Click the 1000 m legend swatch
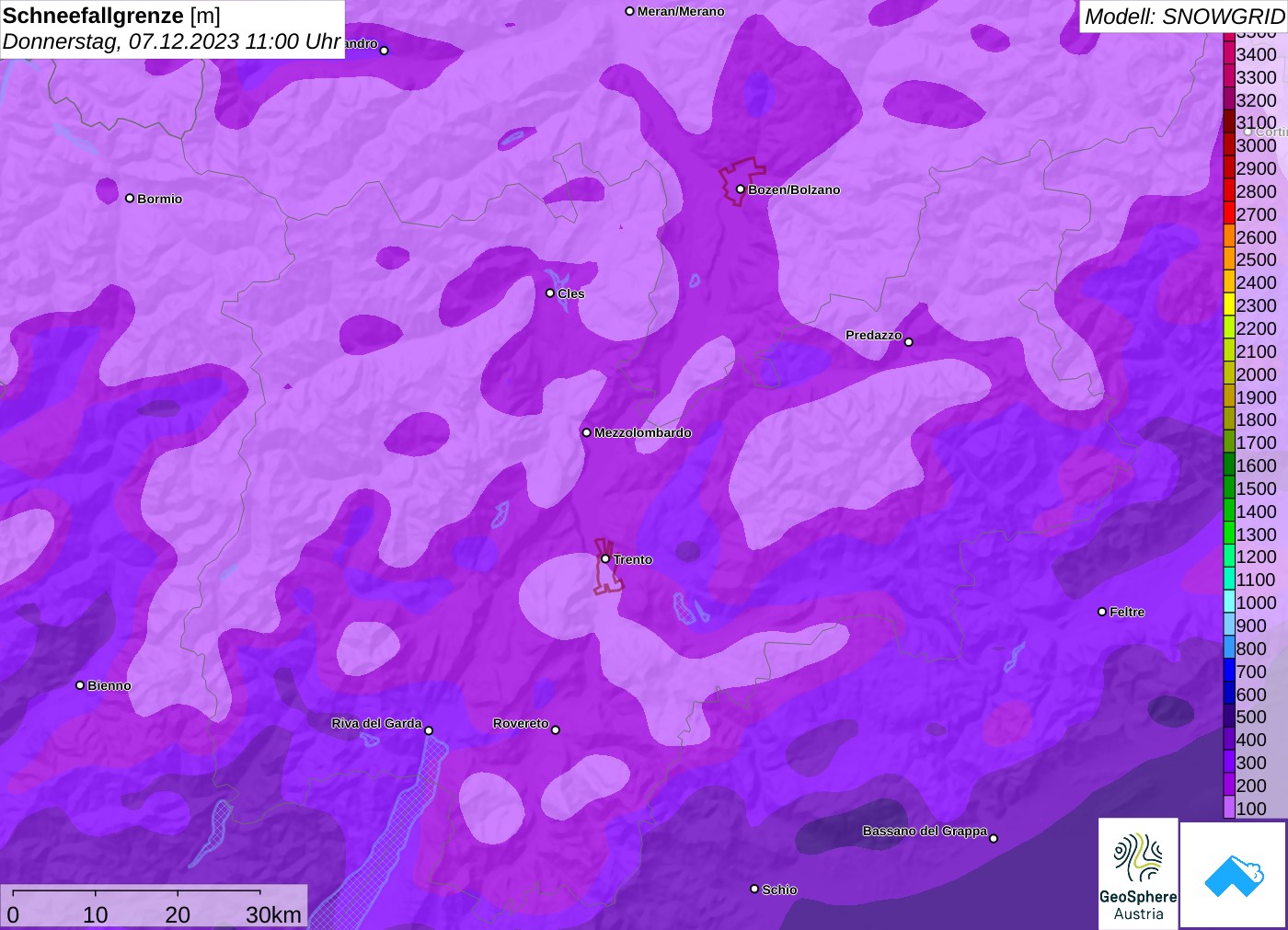This screenshot has width=1288, height=930. coord(1229,603)
